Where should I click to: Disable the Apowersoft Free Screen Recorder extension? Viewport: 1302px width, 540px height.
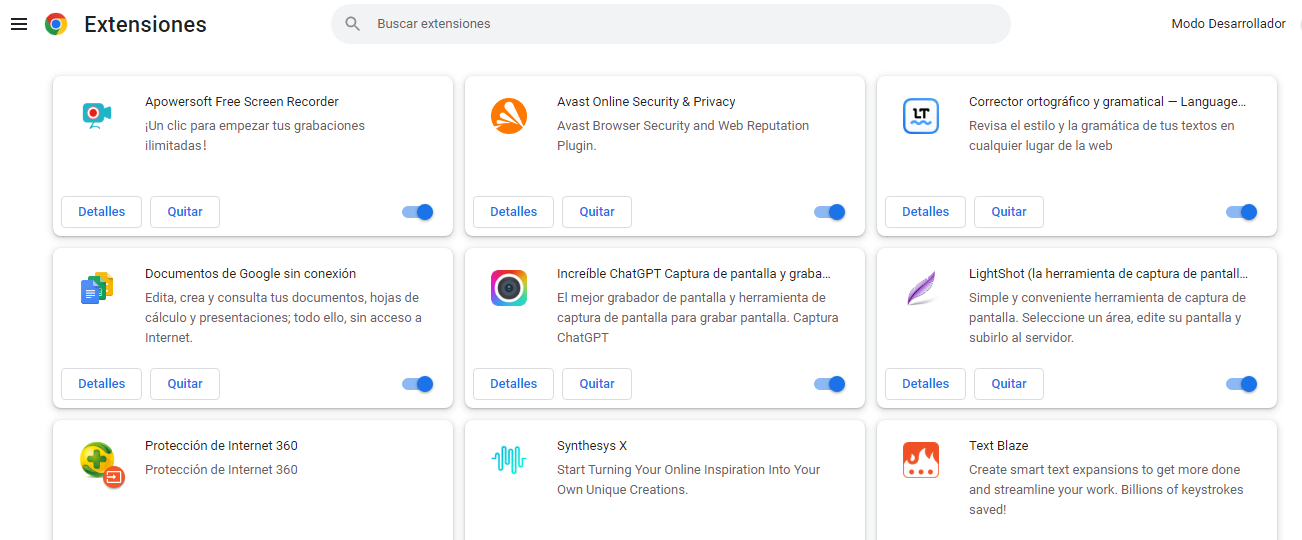(418, 212)
